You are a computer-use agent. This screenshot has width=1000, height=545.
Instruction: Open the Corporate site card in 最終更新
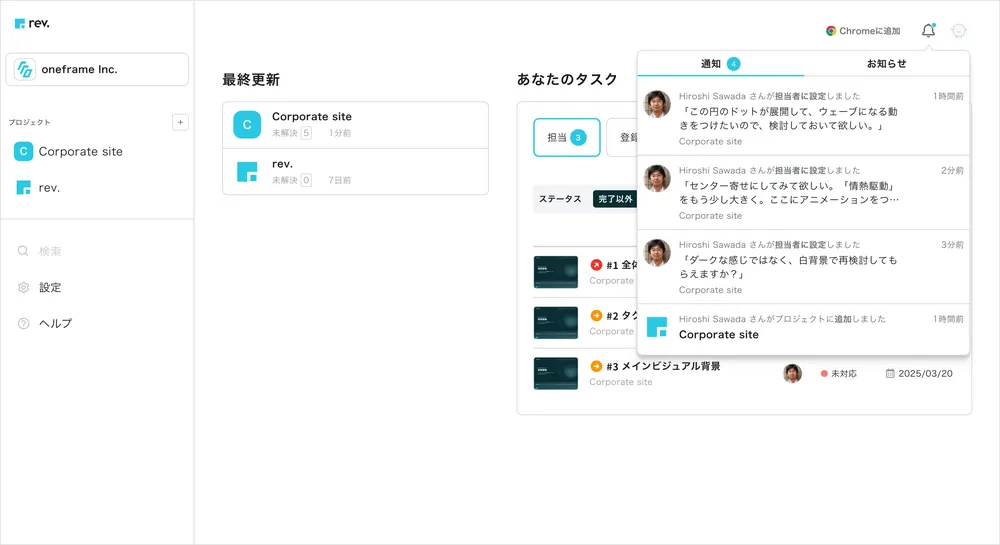[x=355, y=124]
